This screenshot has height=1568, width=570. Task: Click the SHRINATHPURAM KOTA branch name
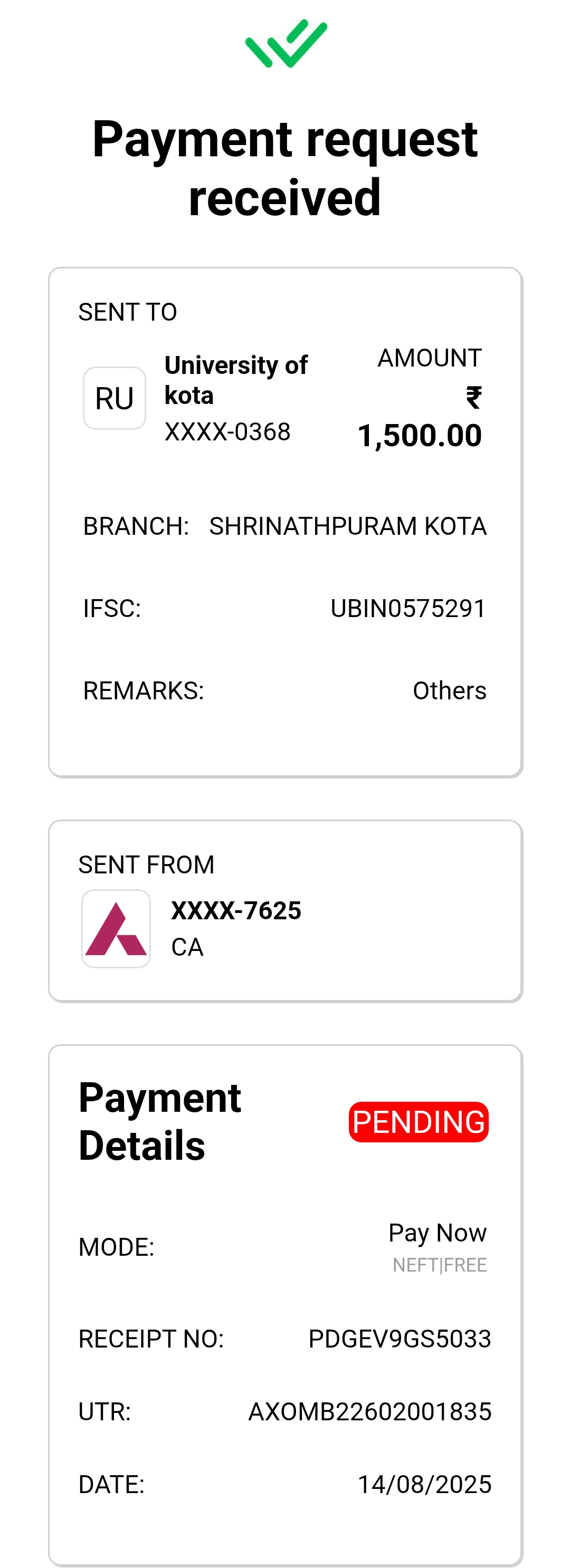[x=348, y=526]
